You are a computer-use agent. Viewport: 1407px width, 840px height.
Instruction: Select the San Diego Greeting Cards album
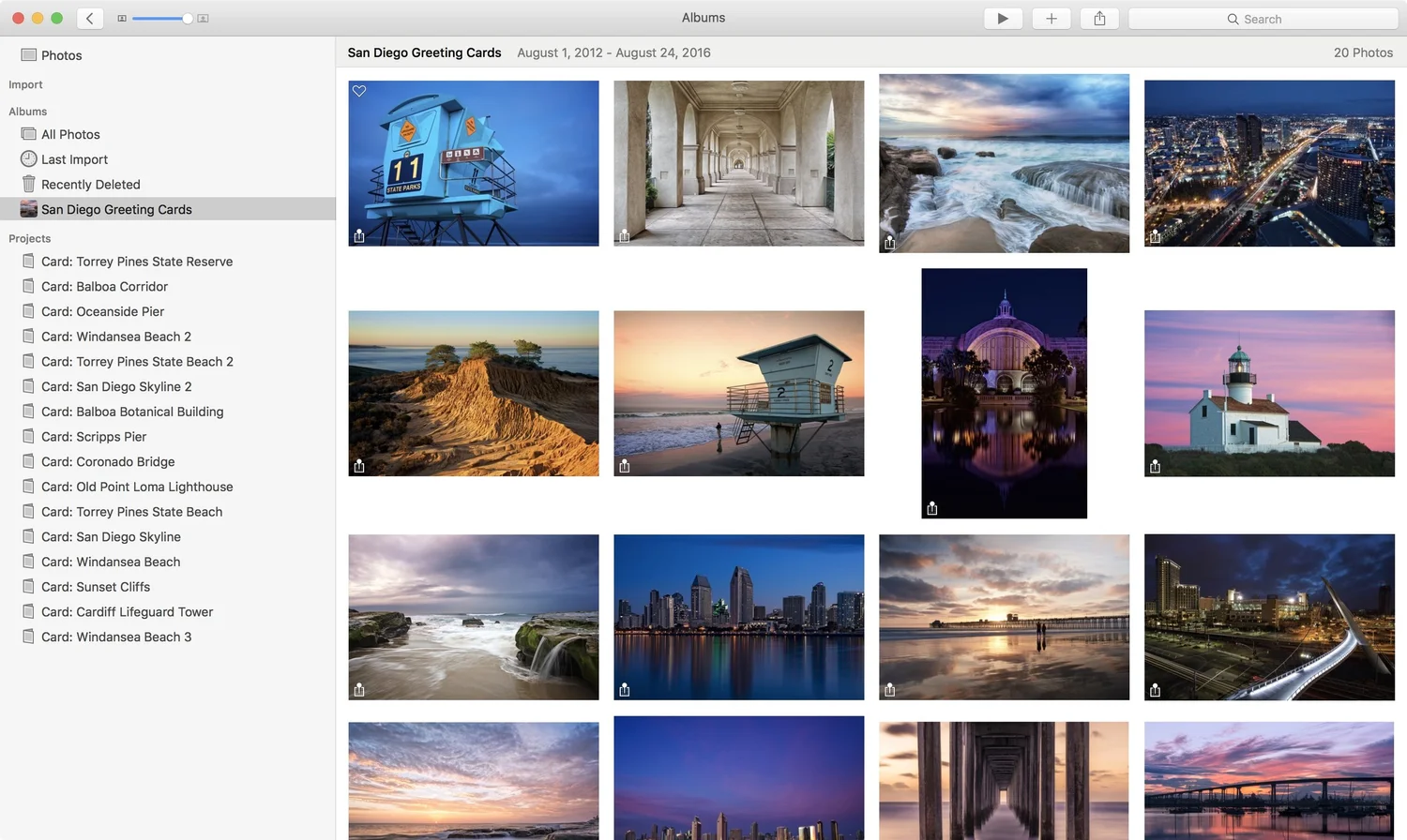coord(115,209)
